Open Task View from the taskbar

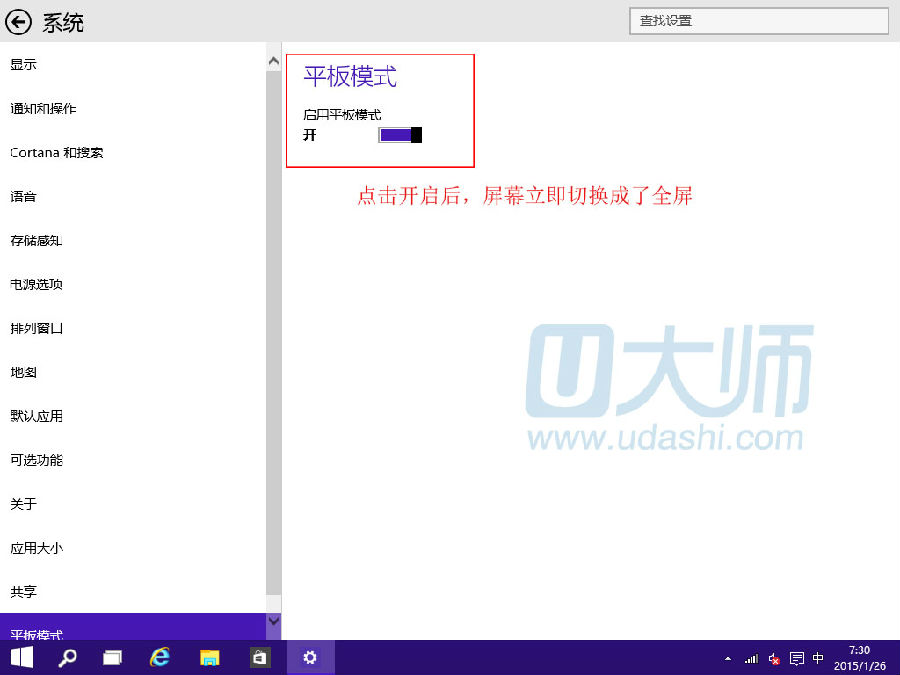point(112,657)
